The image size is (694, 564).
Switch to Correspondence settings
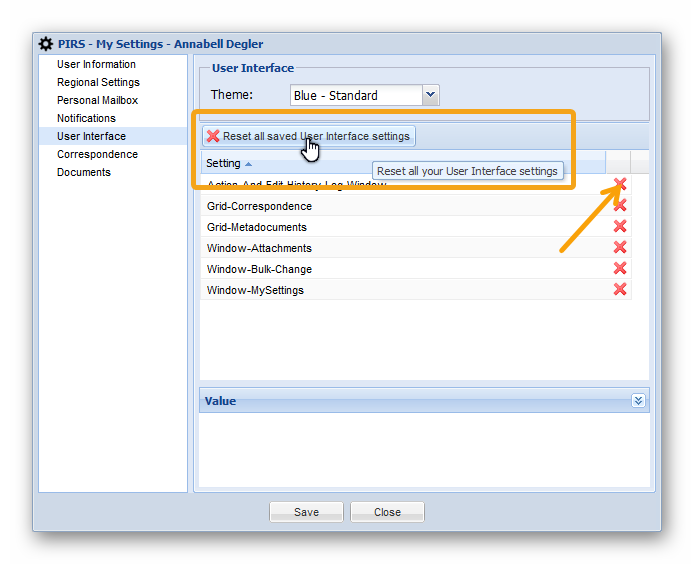click(x=97, y=154)
